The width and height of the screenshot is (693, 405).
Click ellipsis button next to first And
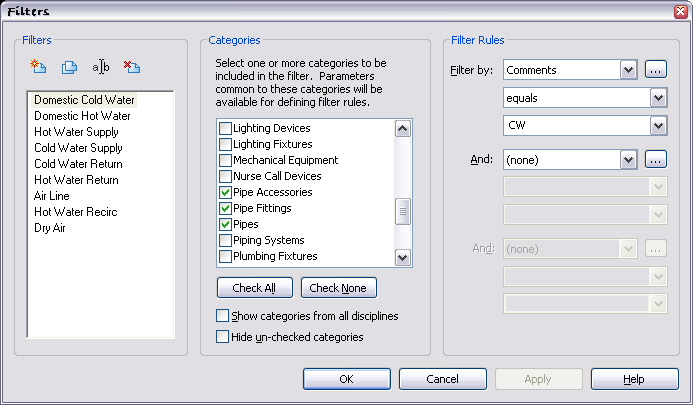point(655,158)
